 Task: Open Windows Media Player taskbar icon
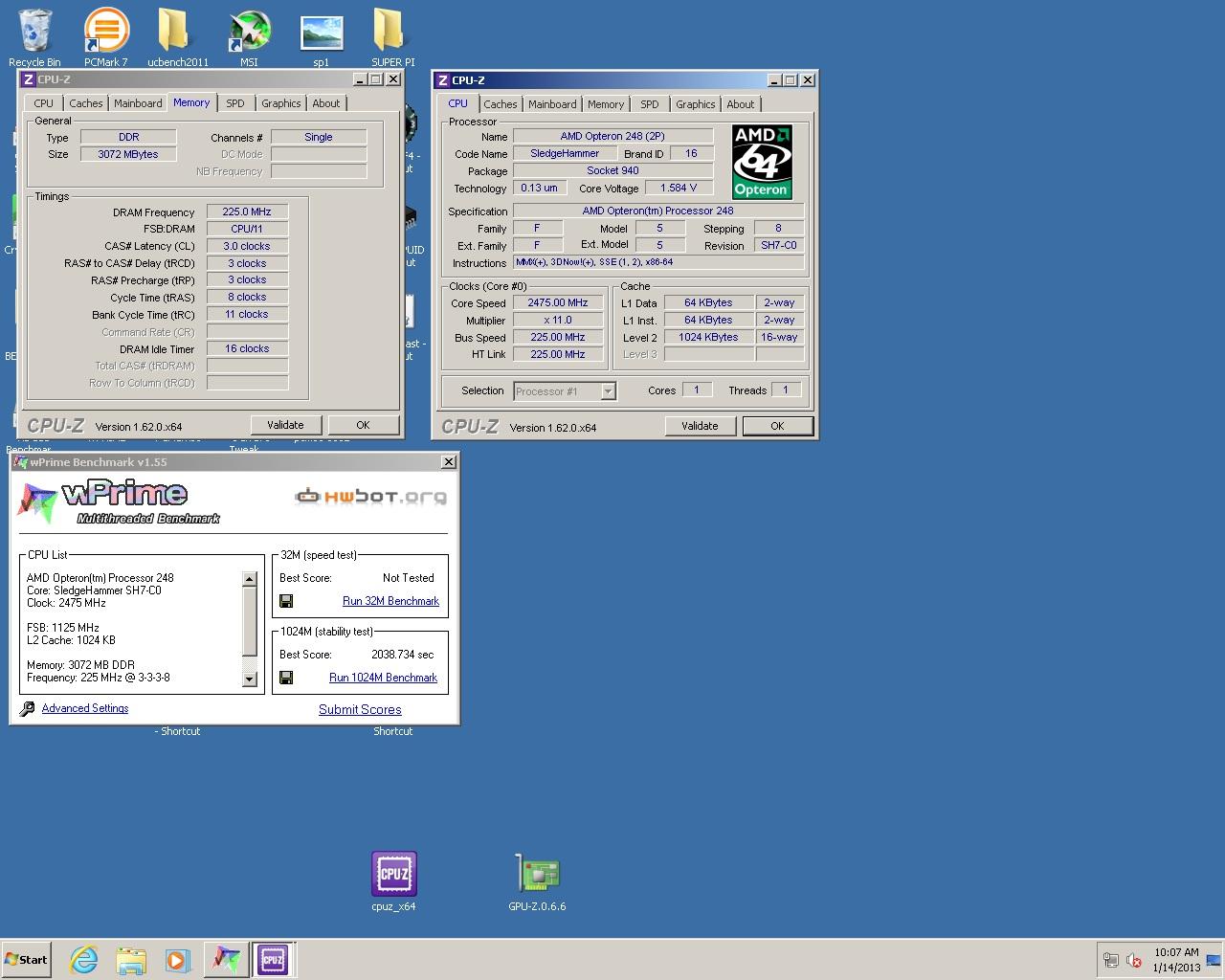178,960
